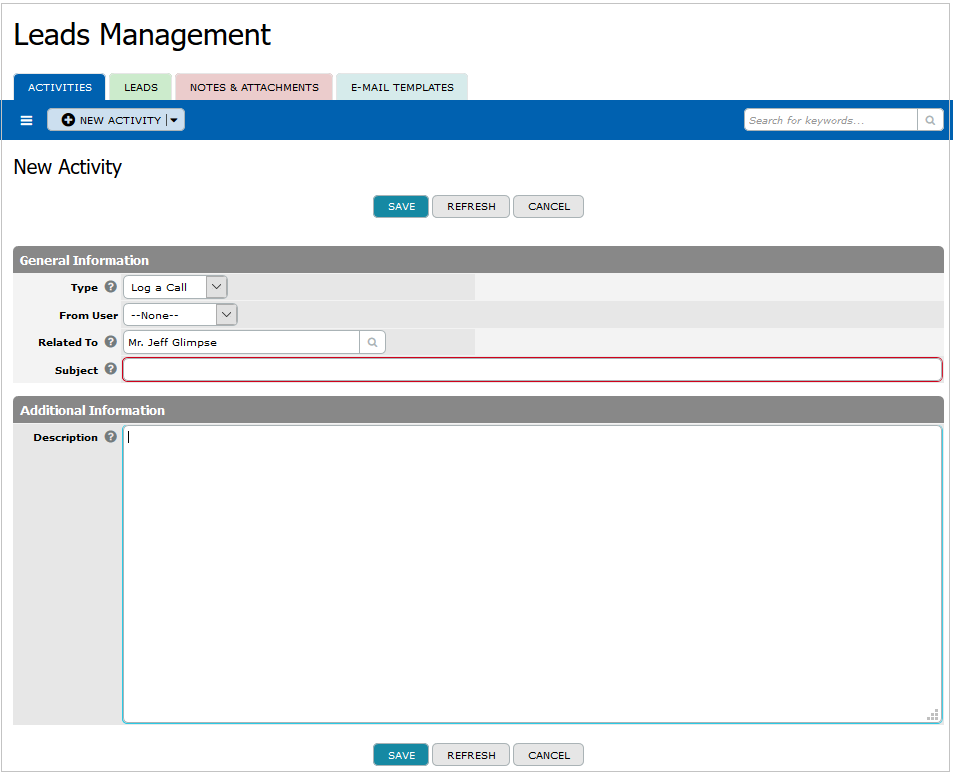The height and width of the screenshot is (777, 953).
Task: Focus the Search for keywords field
Action: [830, 120]
